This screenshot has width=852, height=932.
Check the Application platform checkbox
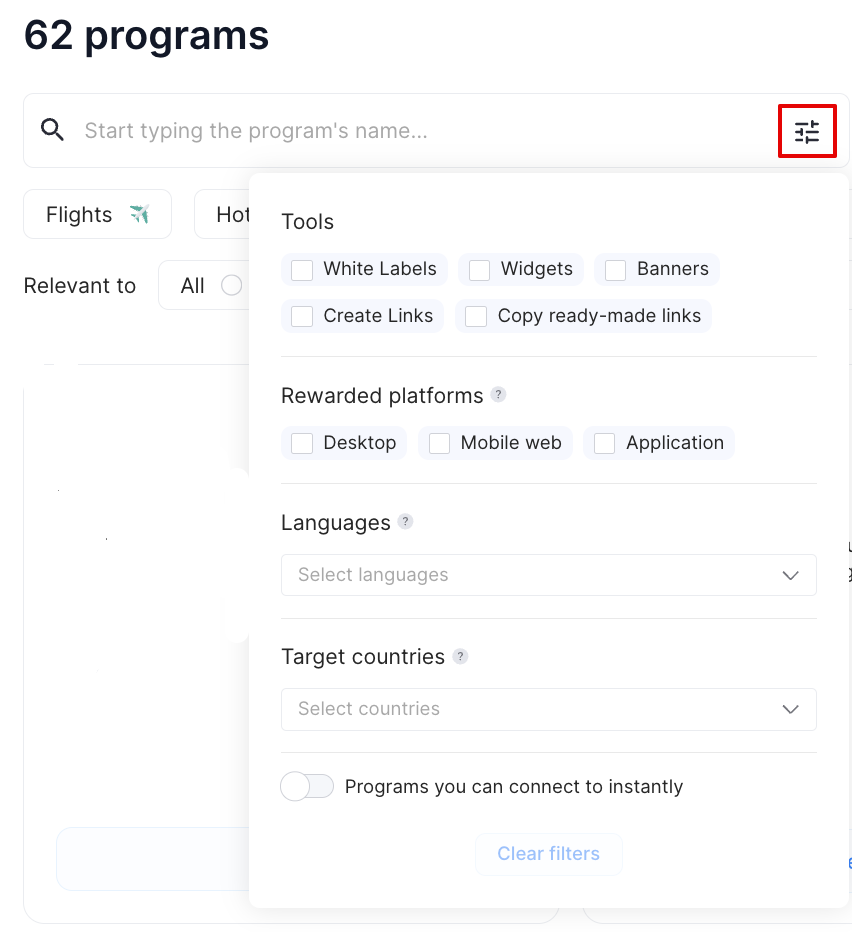tap(605, 444)
